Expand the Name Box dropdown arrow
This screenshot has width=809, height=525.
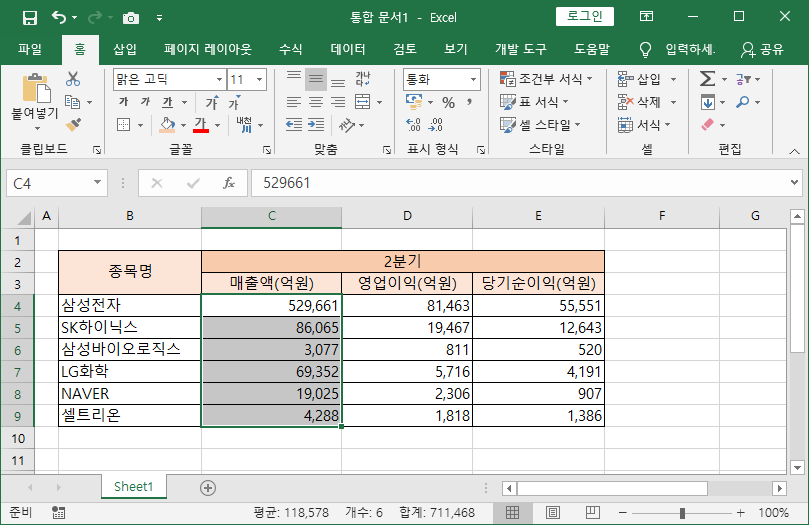(97, 183)
